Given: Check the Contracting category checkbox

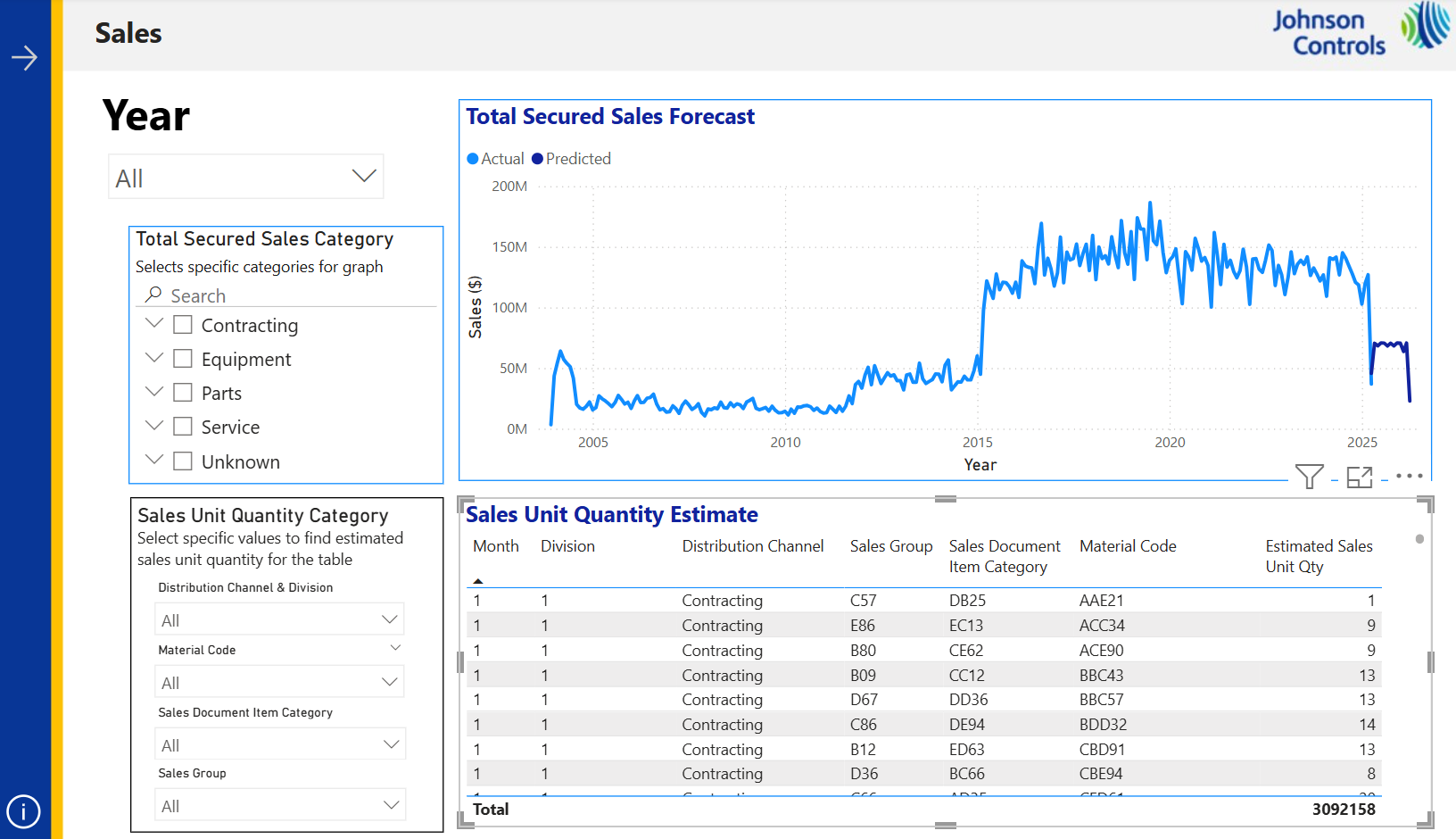Looking at the screenshot, I should point(183,325).
